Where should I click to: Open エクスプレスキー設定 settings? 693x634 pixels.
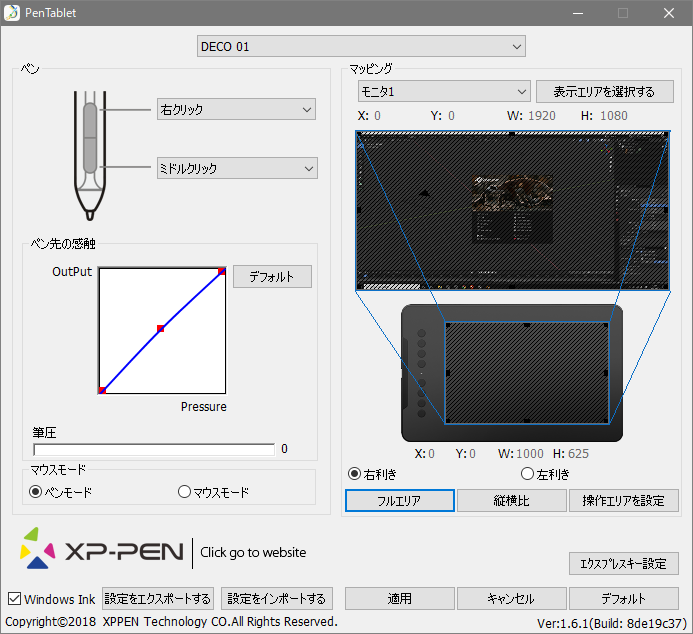pyautogui.click(x=624, y=563)
